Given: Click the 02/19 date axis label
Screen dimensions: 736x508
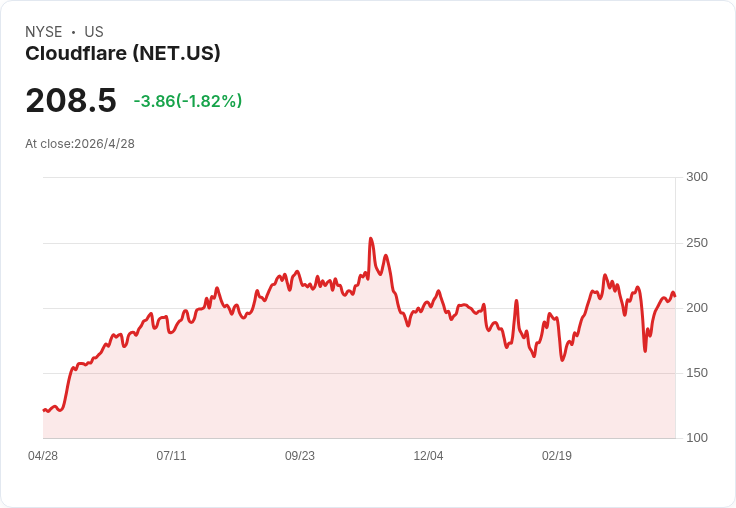Looking at the screenshot, I should point(557,455).
